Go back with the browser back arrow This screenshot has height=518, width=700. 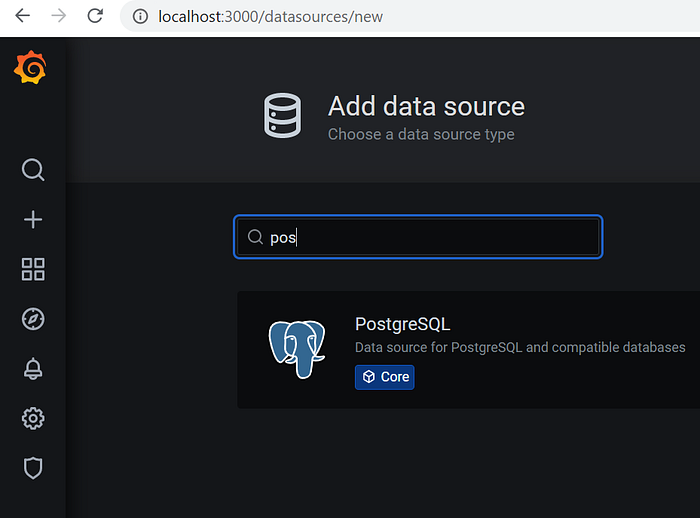(22, 16)
